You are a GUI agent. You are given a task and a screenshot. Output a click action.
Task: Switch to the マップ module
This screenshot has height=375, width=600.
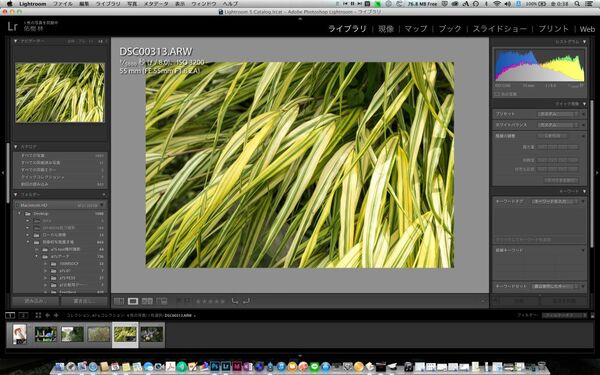tap(416, 29)
